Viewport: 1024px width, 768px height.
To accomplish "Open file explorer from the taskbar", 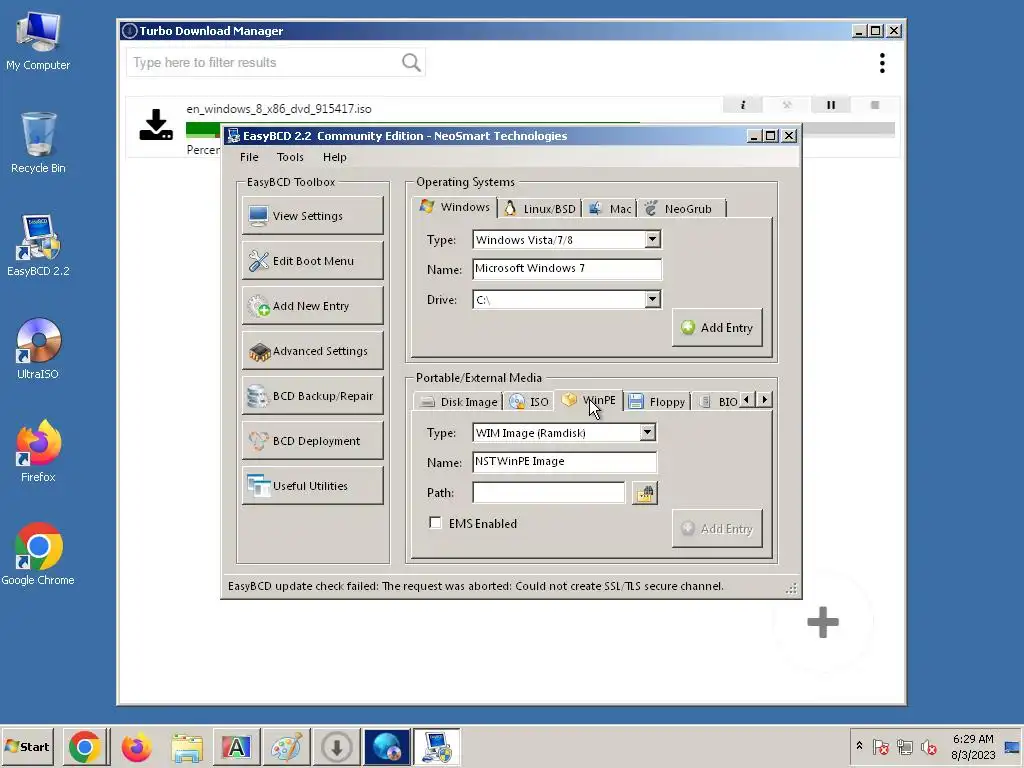I will (187, 747).
